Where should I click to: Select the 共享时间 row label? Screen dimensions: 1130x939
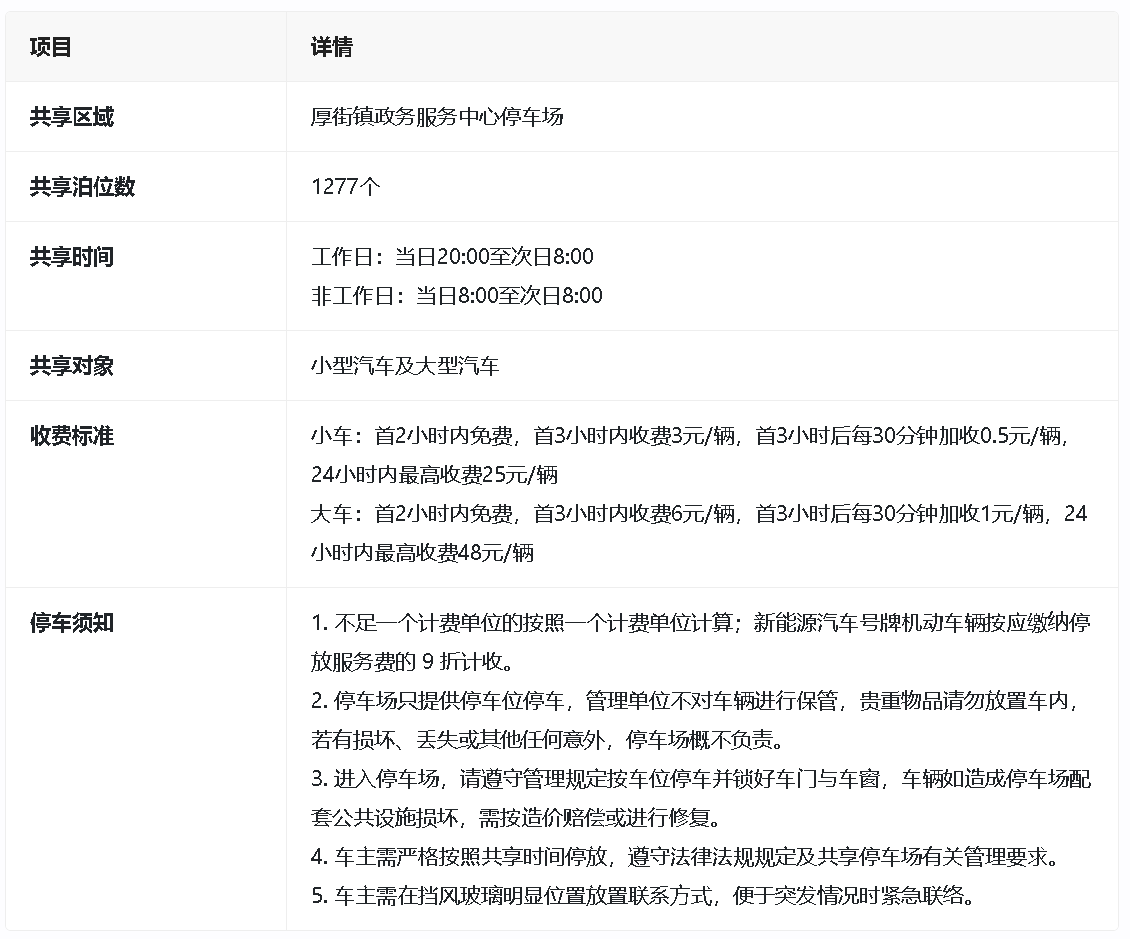(72, 257)
